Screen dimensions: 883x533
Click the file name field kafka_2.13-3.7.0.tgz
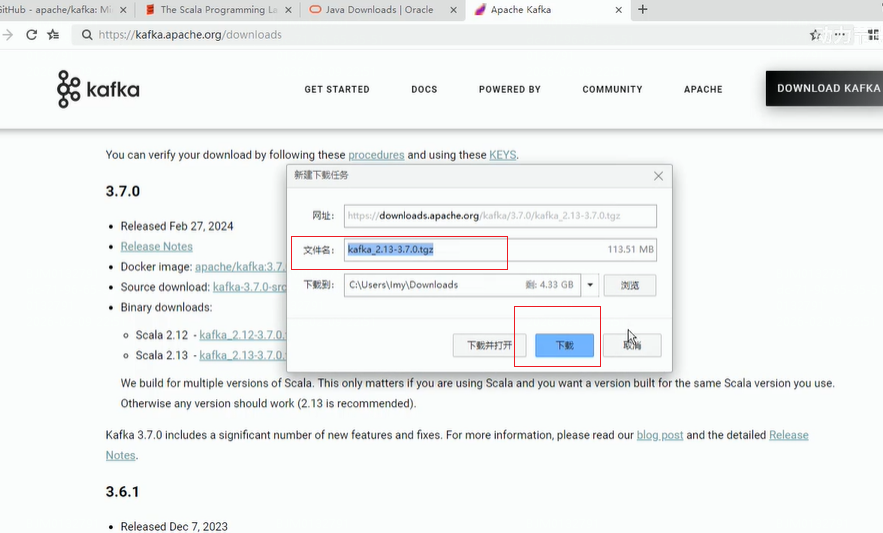pos(500,250)
